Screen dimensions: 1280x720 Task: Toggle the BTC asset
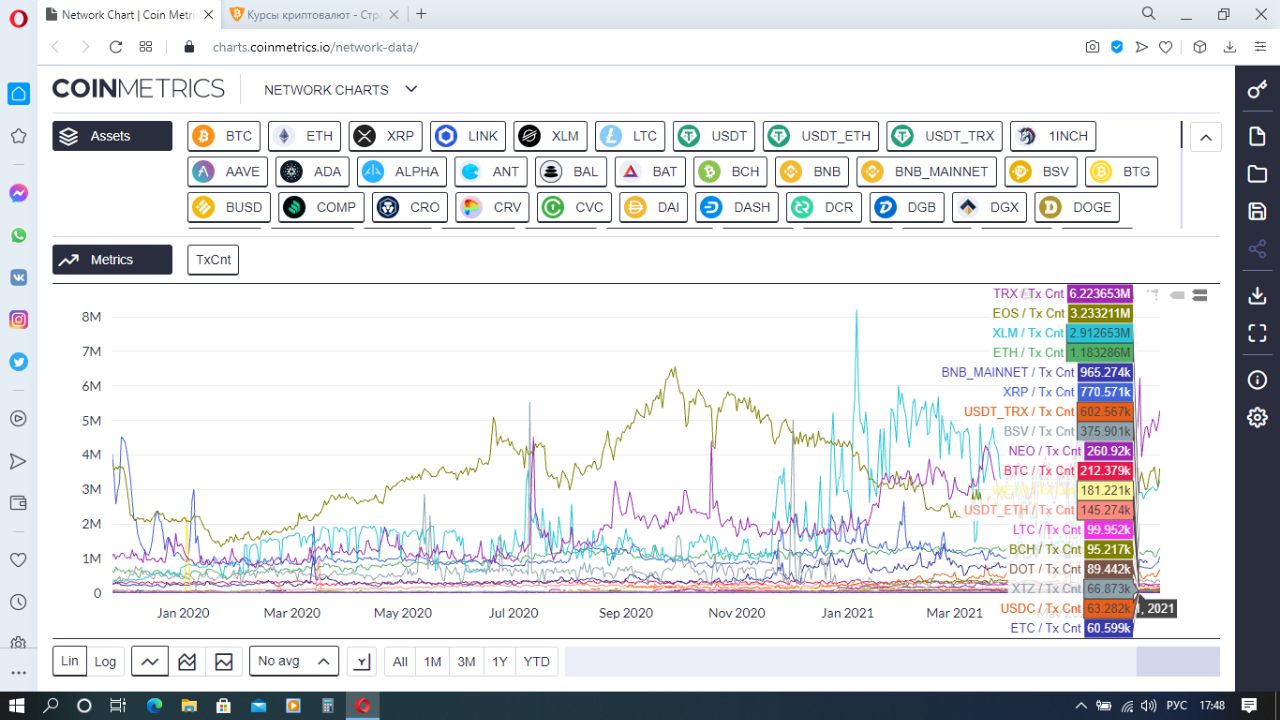coord(225,136)
